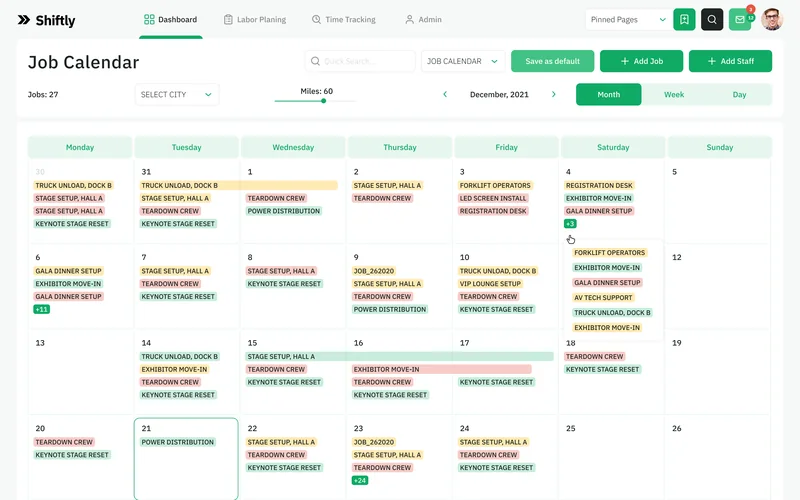Click the black search icon button
Viewport: 800px width, 500px height.
coord(712,19)
